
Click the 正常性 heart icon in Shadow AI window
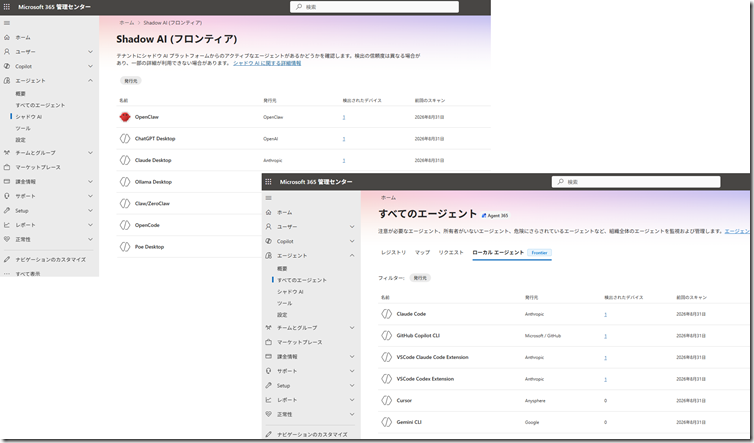(7, 239)
